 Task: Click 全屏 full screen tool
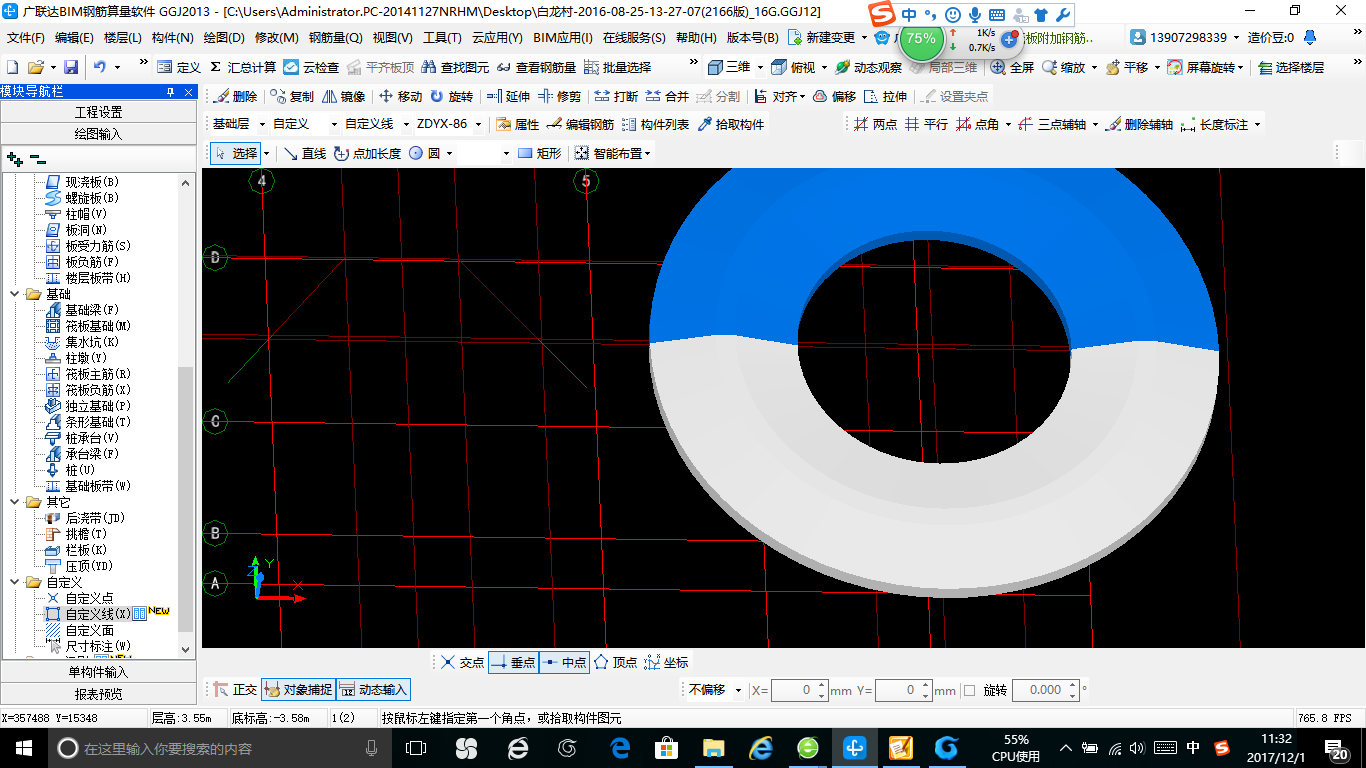[1012, 67]
